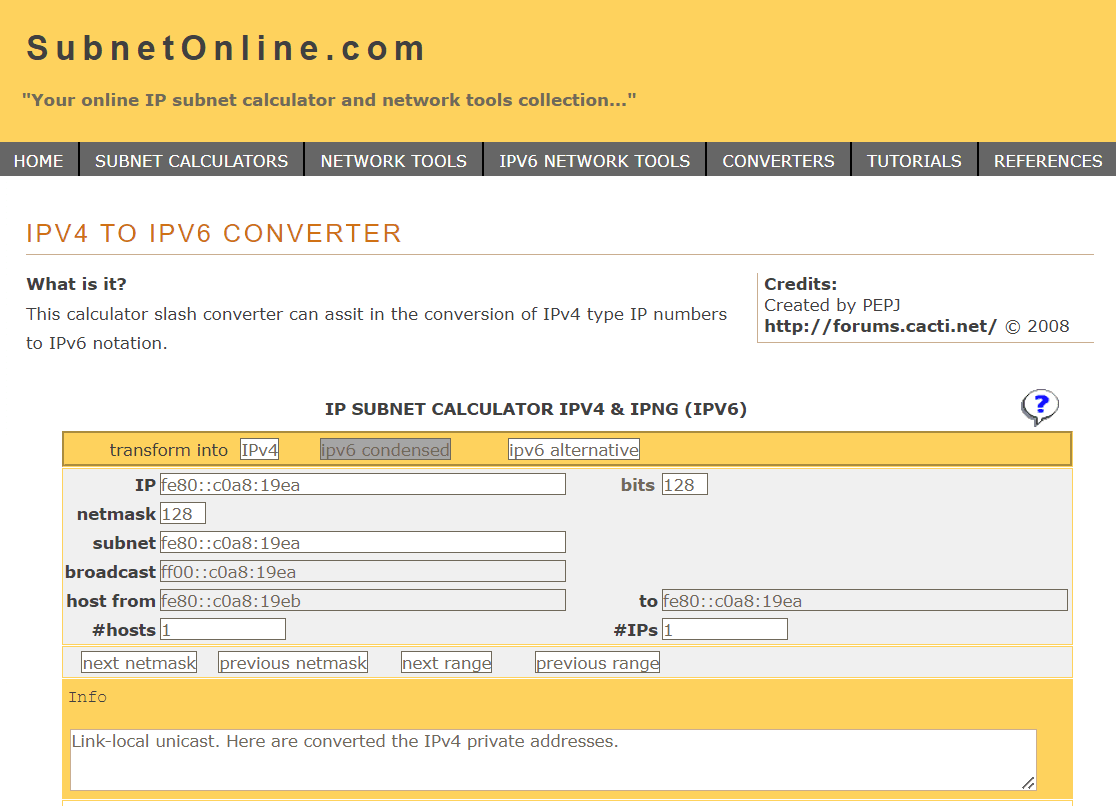Focus the bits input field
Image resolution: width=1116 pixels, height=806 pixels.
point(685,484)
